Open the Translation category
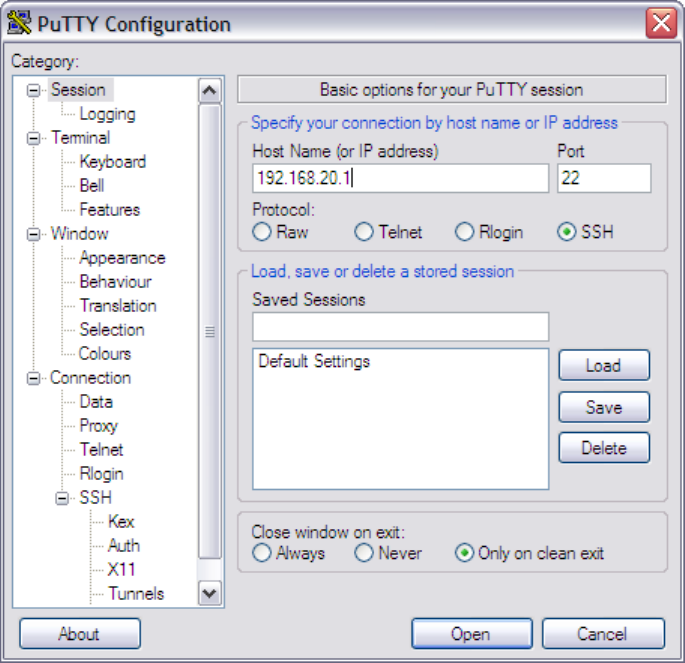The height and width of the screenshot is (663, 685). (x=118, y=306)
